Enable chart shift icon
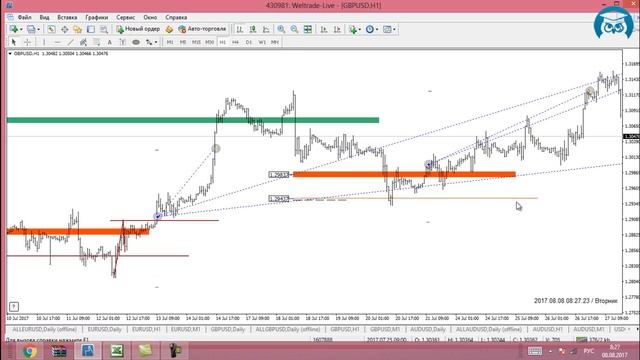 point(337,29)
